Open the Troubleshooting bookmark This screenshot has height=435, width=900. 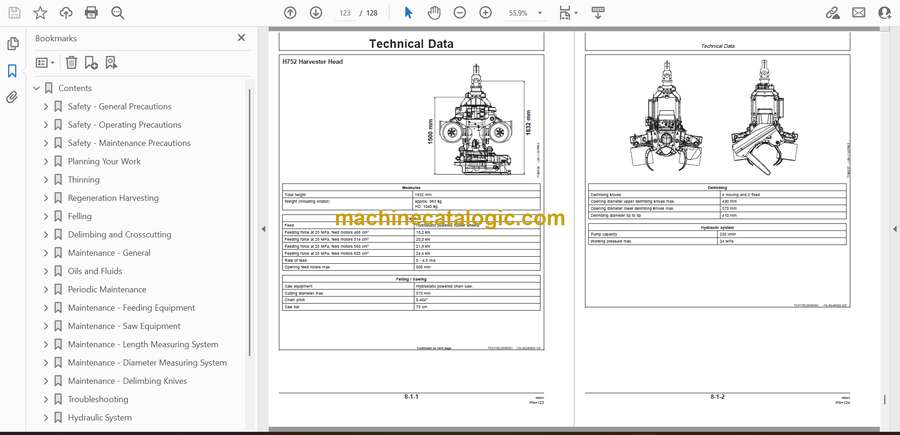pos(98,399)
